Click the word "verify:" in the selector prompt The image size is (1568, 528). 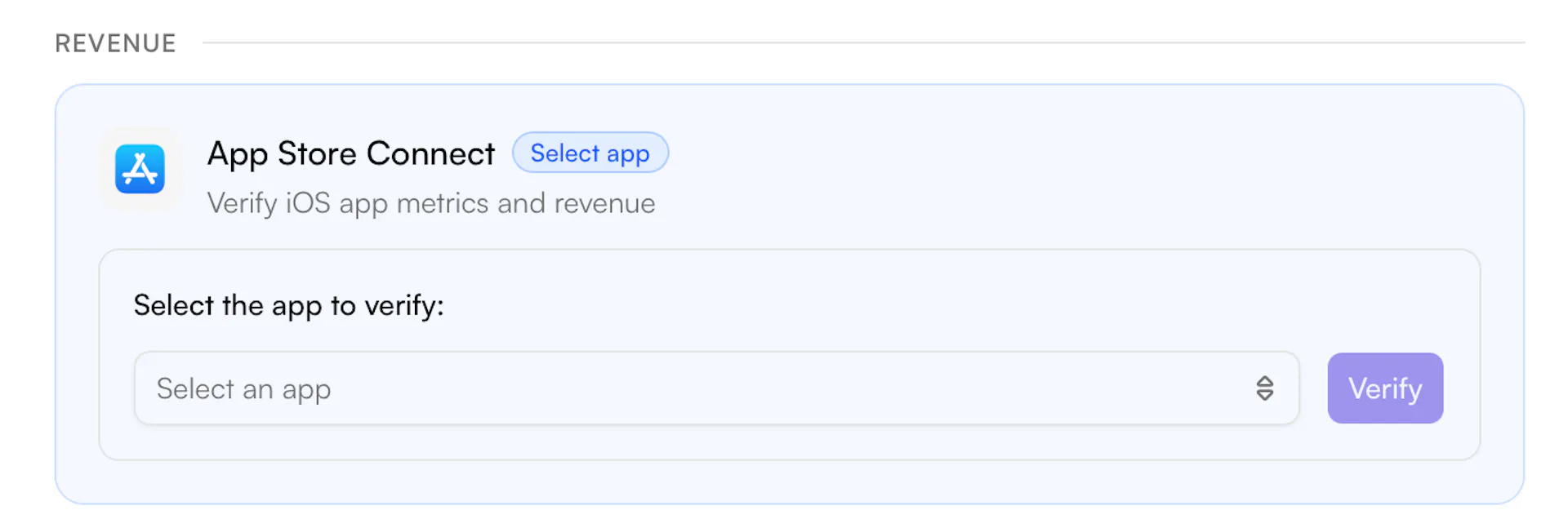coord(404,305)
